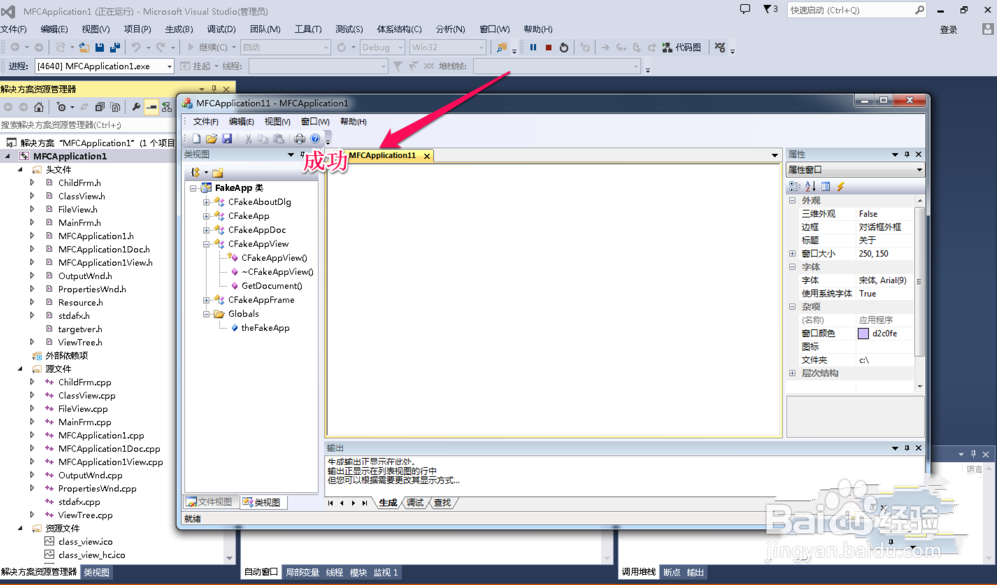This screenshot has height=585, width=997.
Task: Click blue Help question icon in MFCApplication11
Action: pos(315,139)
